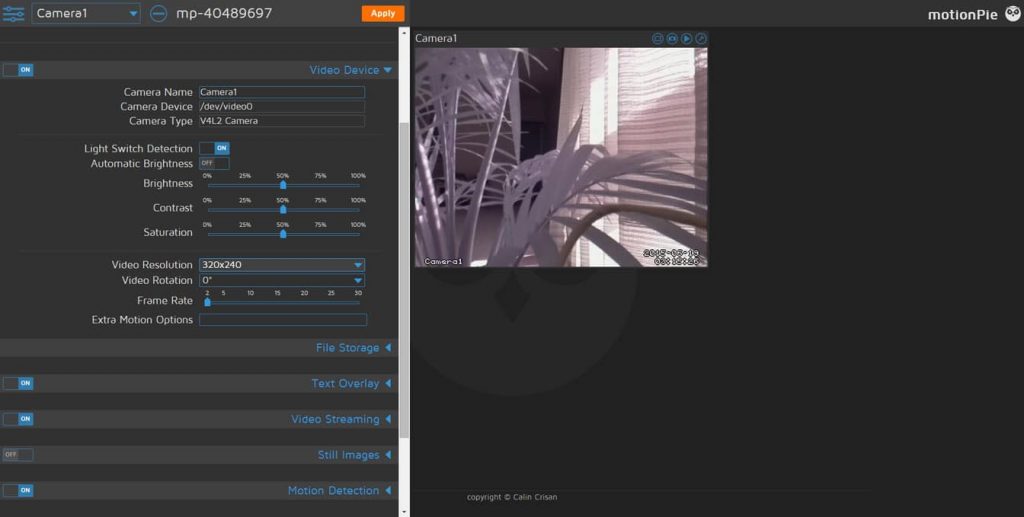Image resolution: width=1024 pixels, height=517 pixels.
Task: Open the Video Resolution dropdown
Action: pyautogui.click(x=282, y=264)
